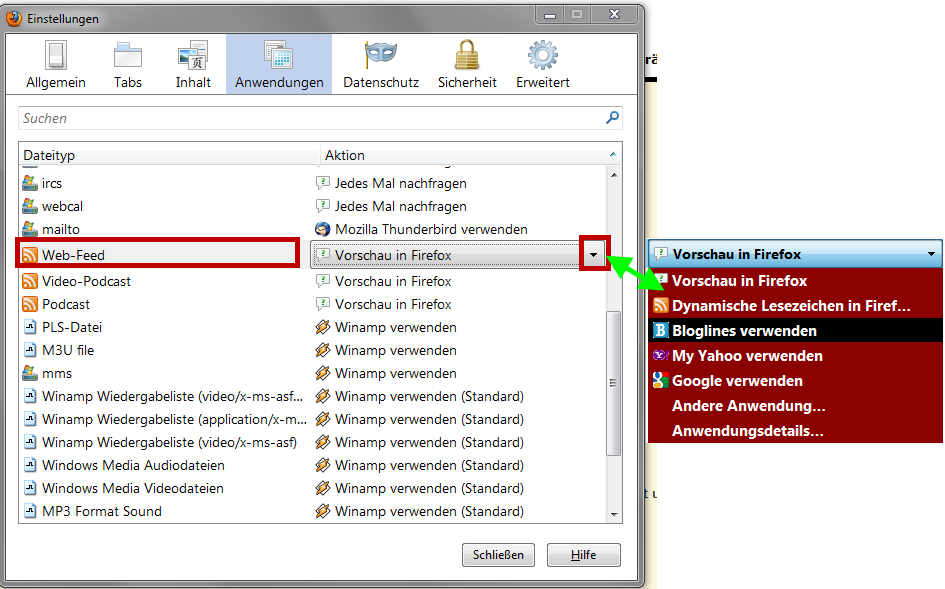Click the Podcast feed icon

pos(30,304)
